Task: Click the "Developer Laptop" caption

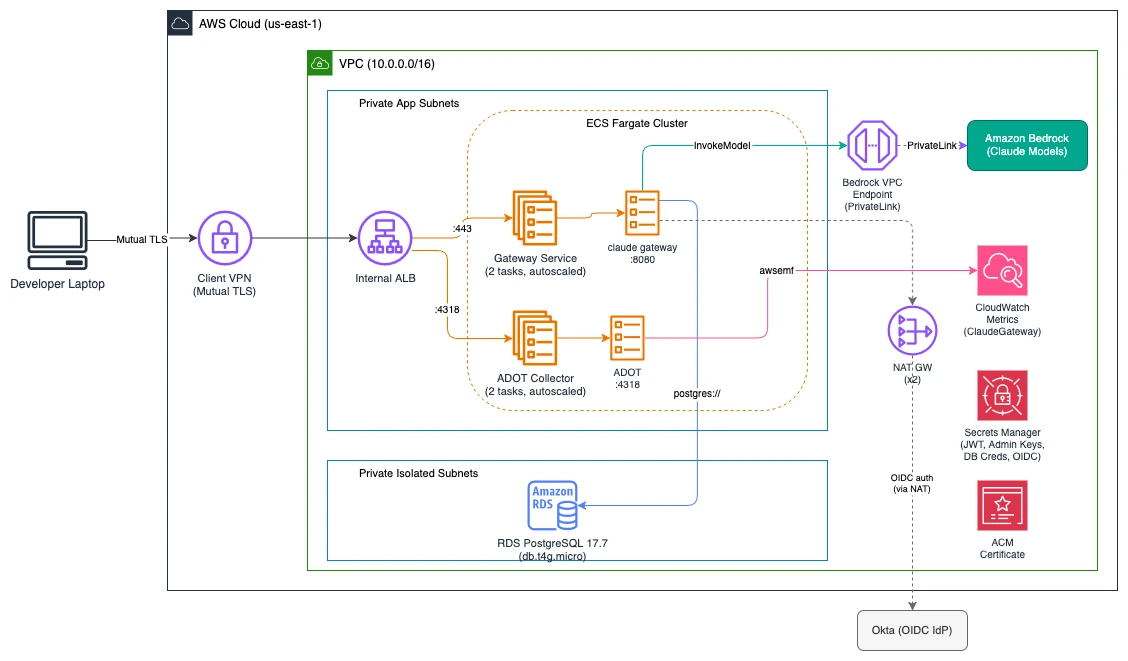Action: (x=58, y=284)
